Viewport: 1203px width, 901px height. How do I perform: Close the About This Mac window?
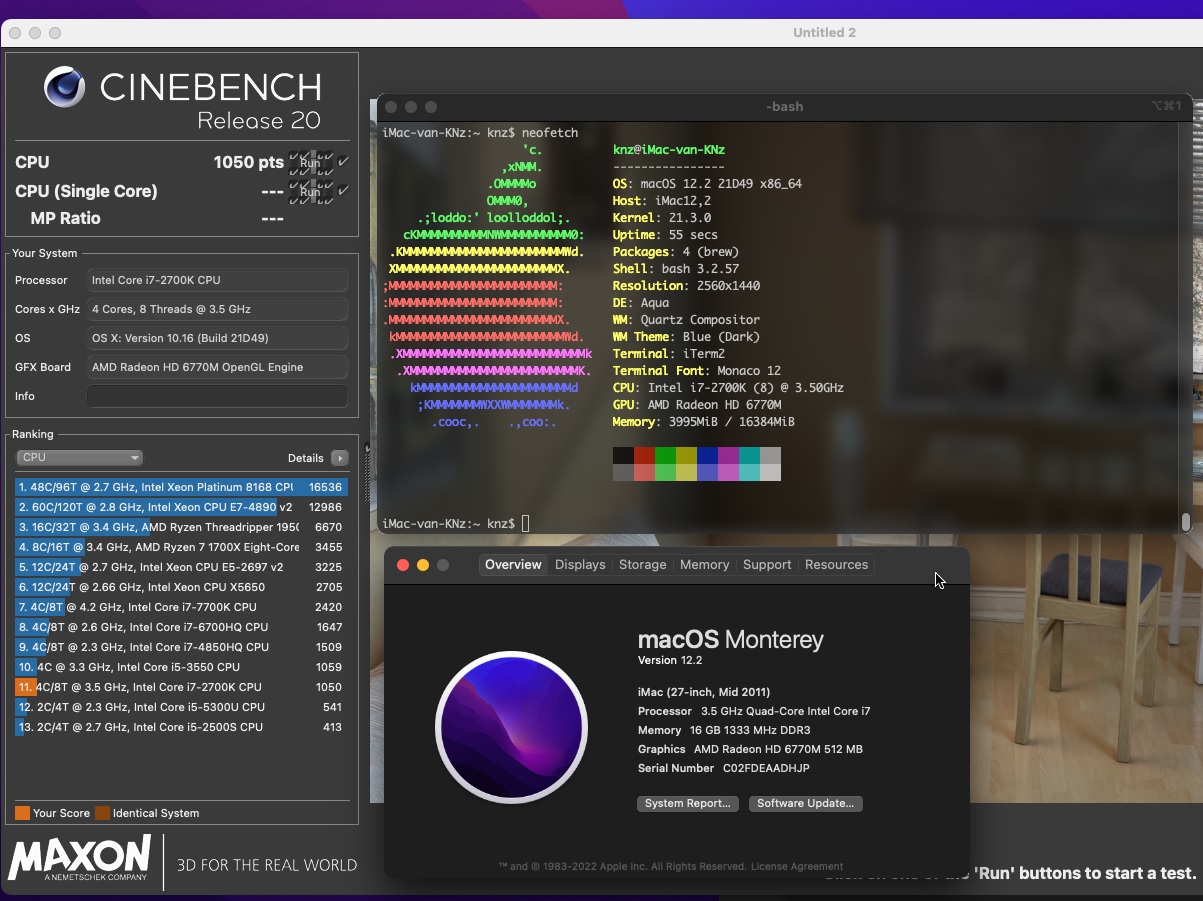click(x=403, y=565)
